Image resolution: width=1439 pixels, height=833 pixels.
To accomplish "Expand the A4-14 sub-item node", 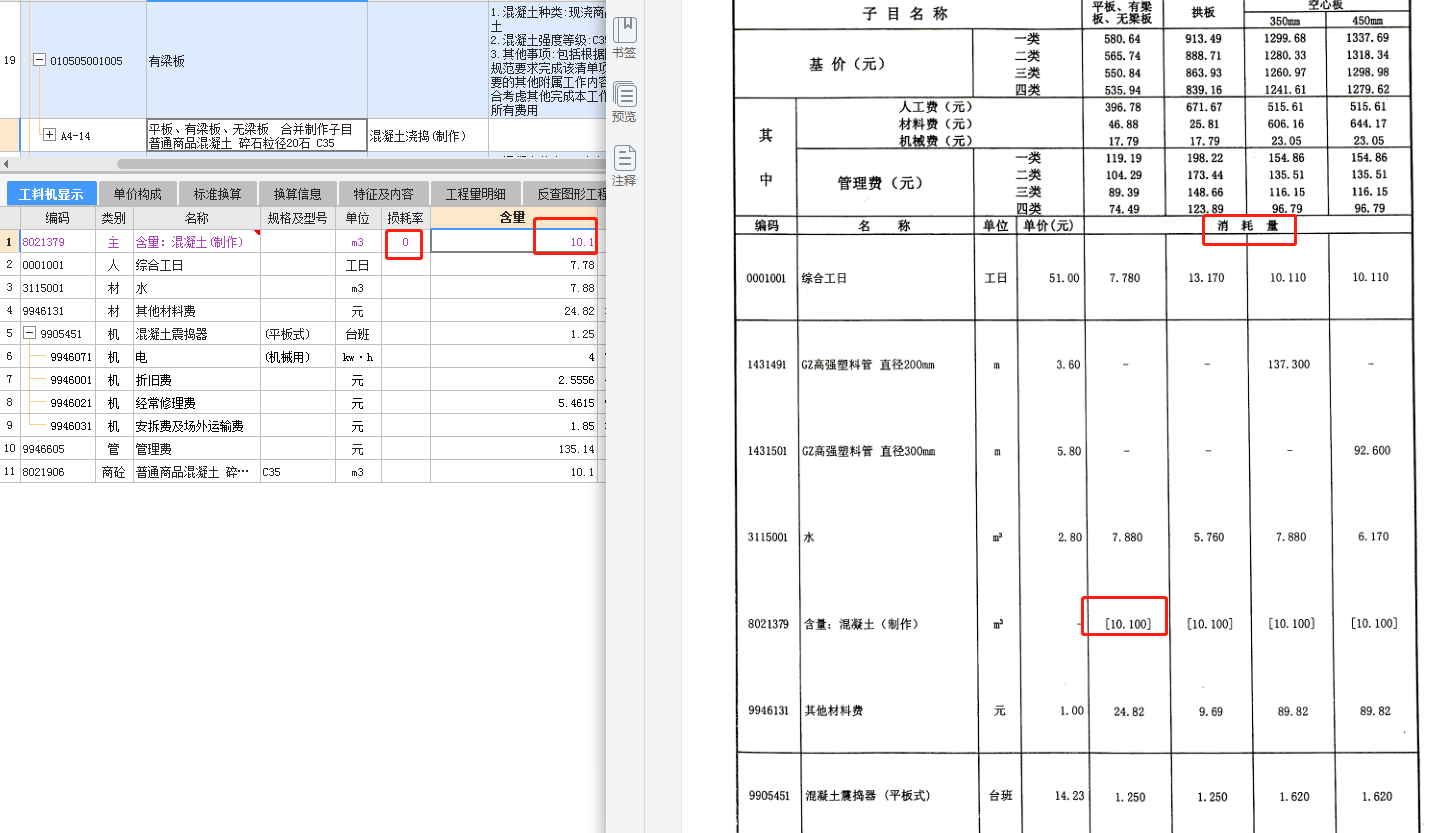I will pyautogui.click(x=50, y=135).
